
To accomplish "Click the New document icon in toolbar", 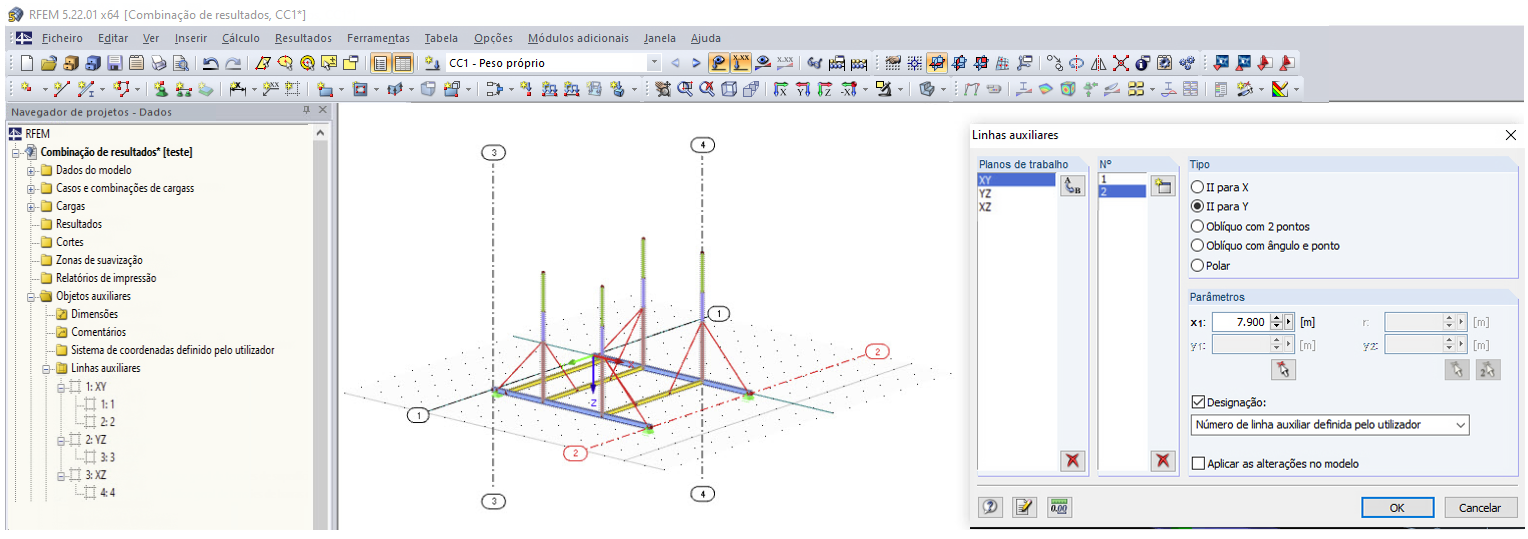I will (27, 63).
